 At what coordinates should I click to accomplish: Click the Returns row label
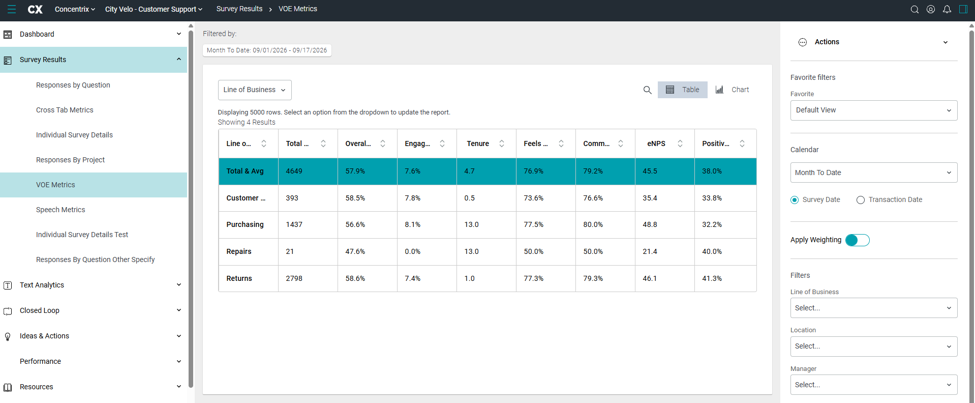pyautogui.click(x=239, y=279)
